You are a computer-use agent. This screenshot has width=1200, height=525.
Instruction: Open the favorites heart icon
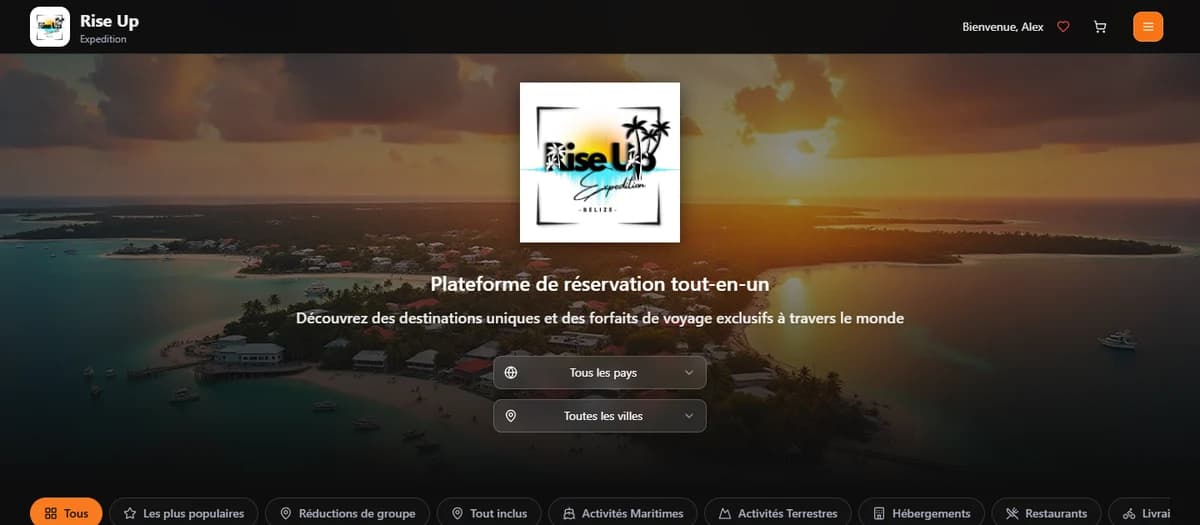pos(1064,27)
